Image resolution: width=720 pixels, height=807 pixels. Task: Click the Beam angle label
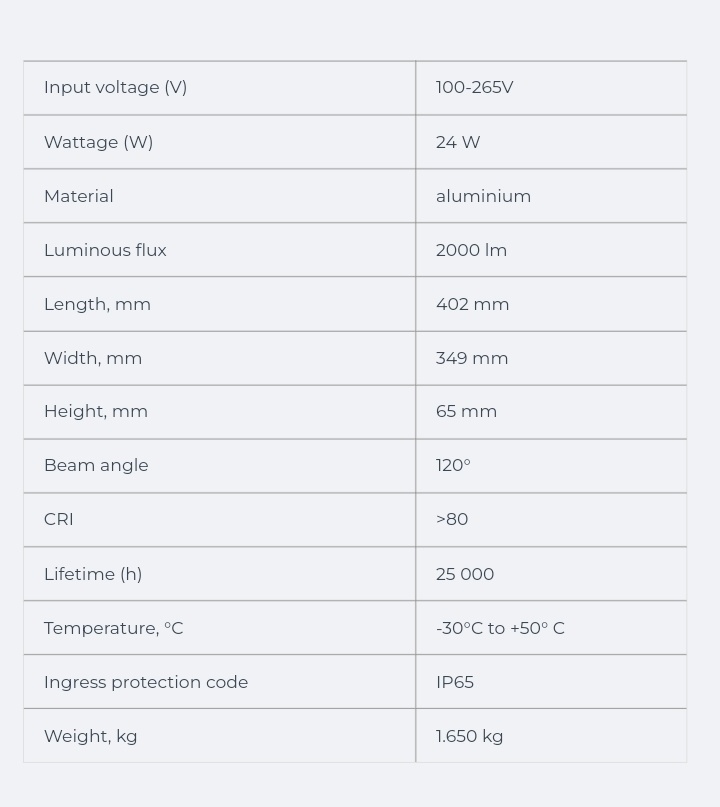[x=96, y=465]
